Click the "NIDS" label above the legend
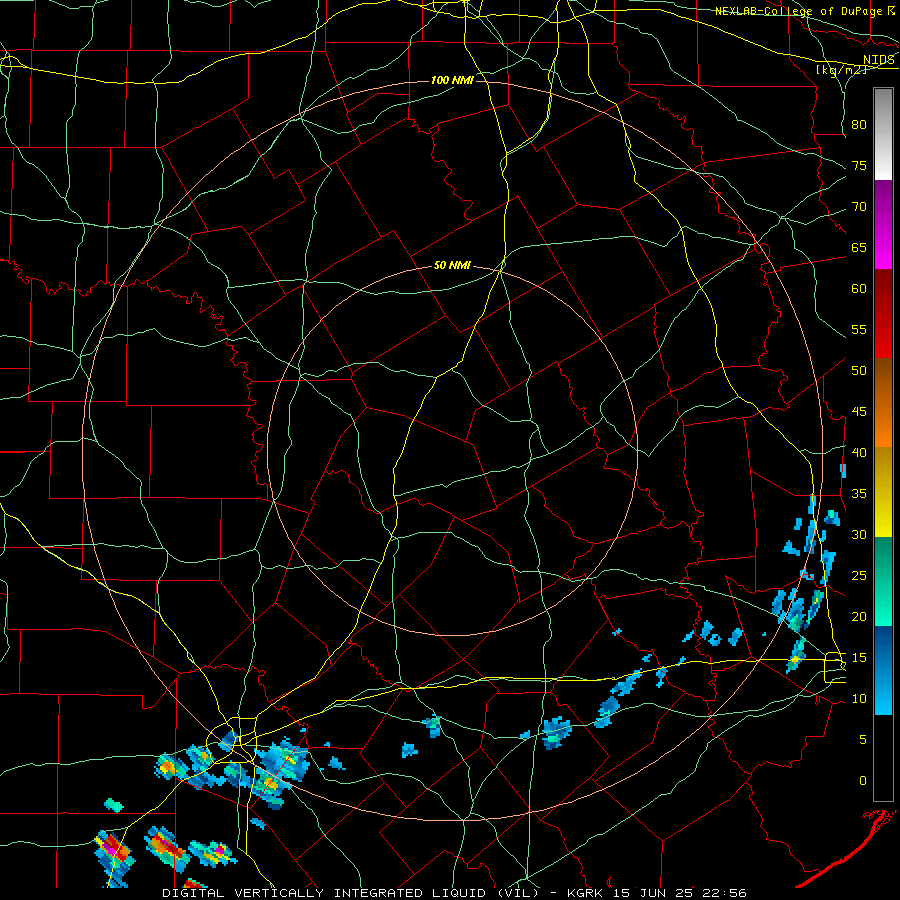The width and height of the screenshot is (900, 900). coord(878,60)
